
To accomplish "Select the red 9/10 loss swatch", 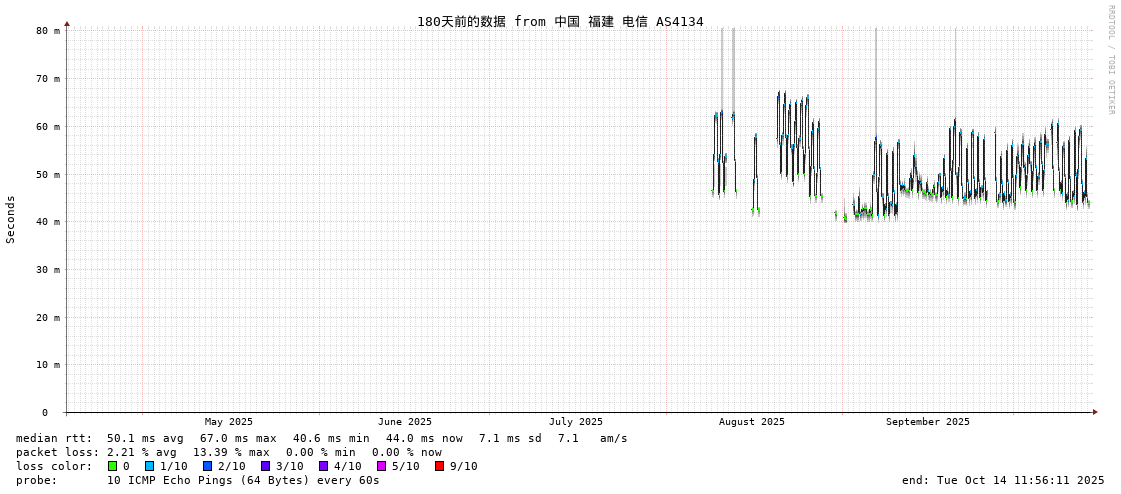I will tap(439, 466).
